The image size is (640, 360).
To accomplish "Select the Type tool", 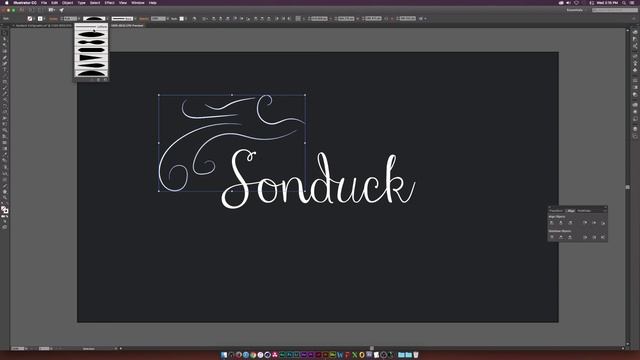I will pyautogui.click(x=4, y=69).
